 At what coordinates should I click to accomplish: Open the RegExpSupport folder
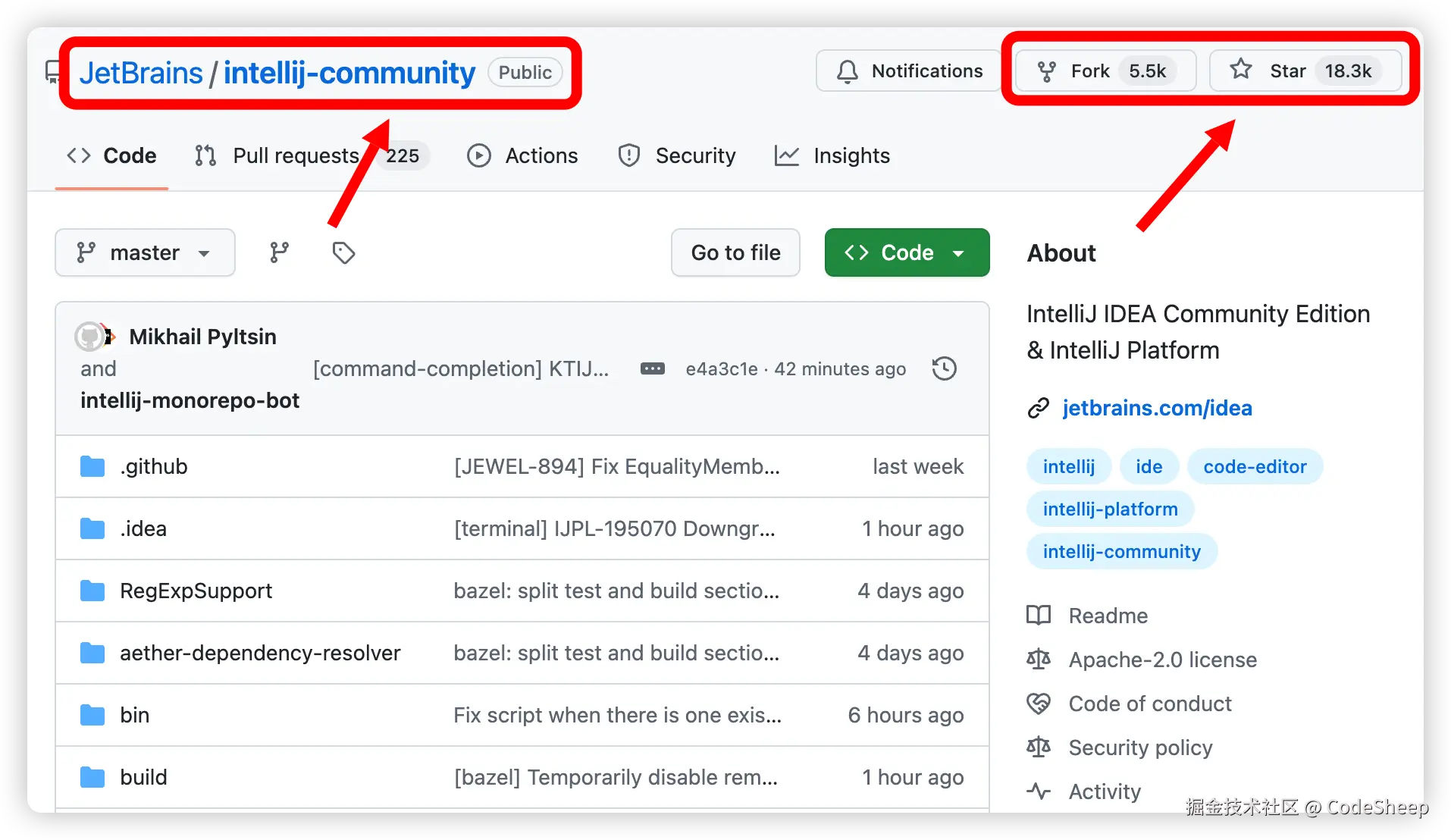pyautogui.click(x=196, y=591)
